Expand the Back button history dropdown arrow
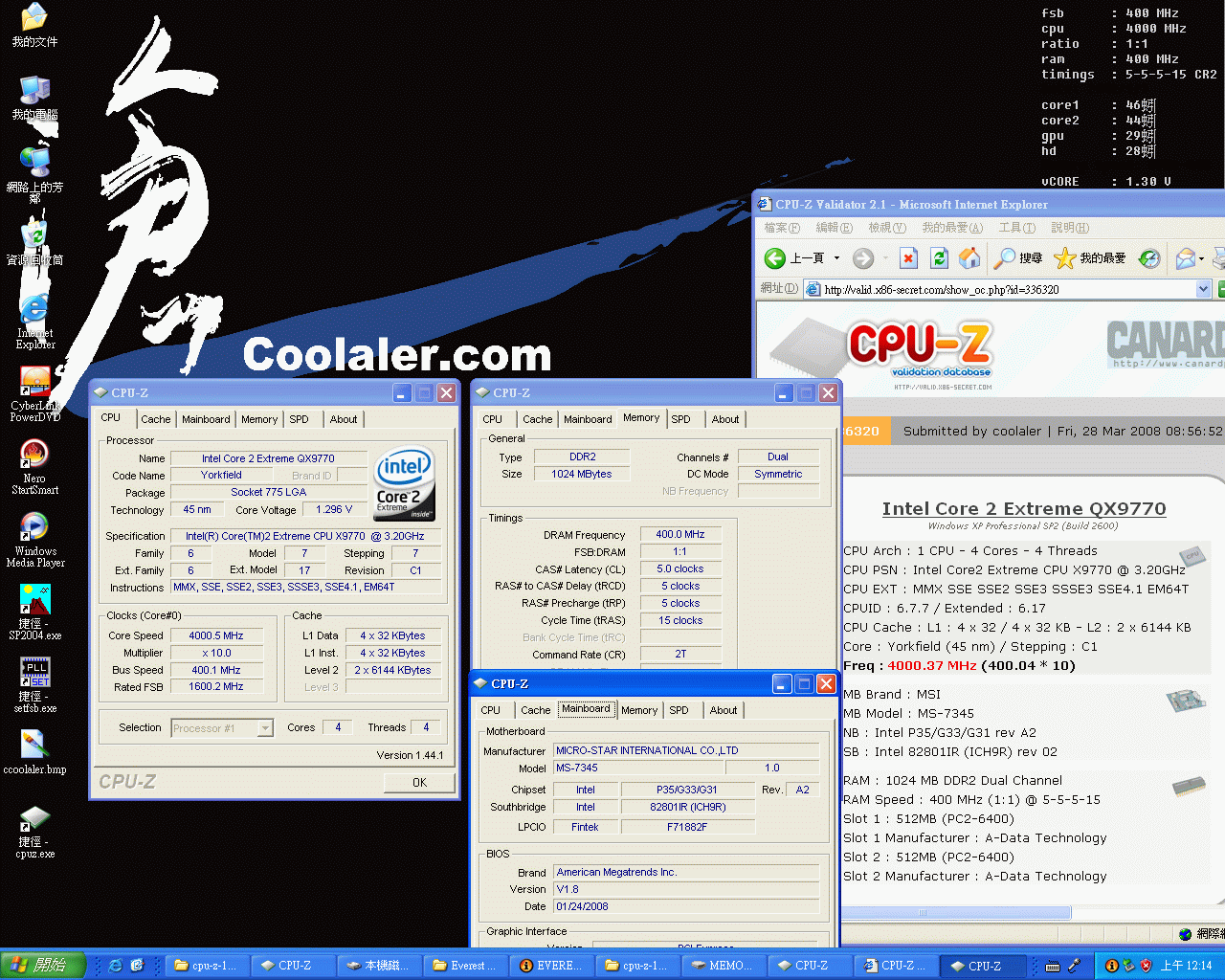This screenshot has width=1225, height=980. coord(836,257)
